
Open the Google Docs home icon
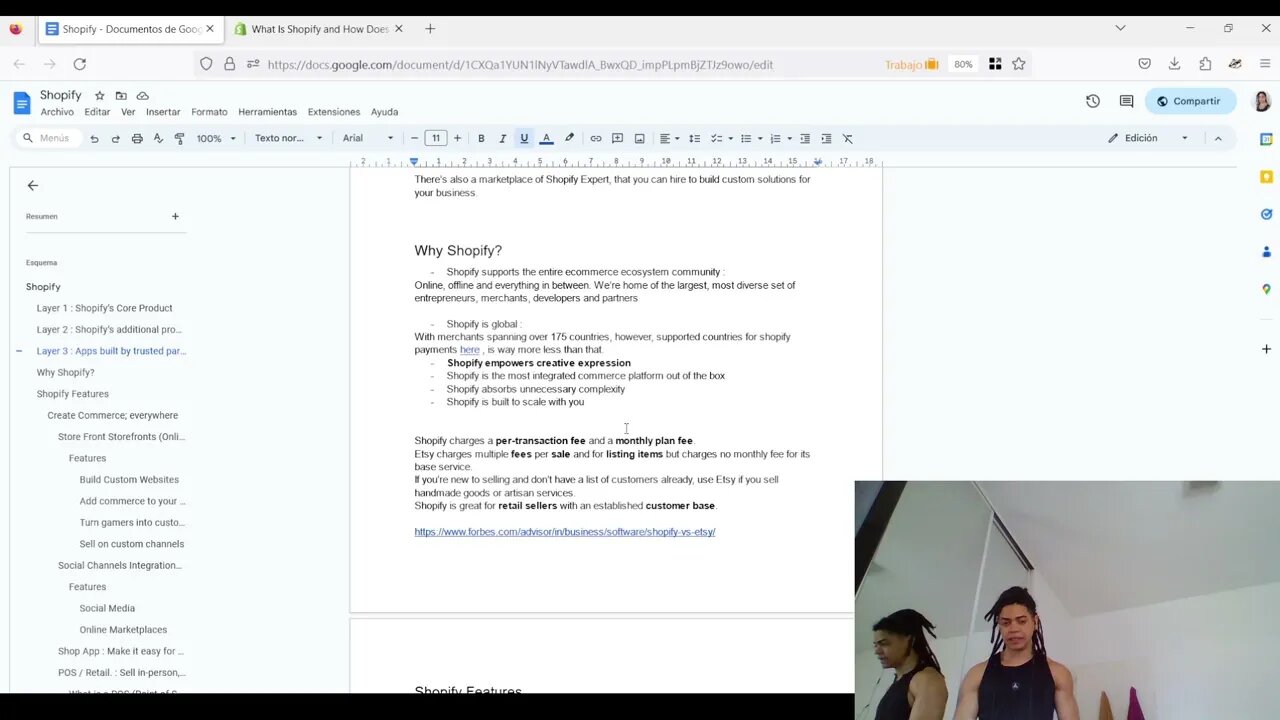tap(22, 102)
